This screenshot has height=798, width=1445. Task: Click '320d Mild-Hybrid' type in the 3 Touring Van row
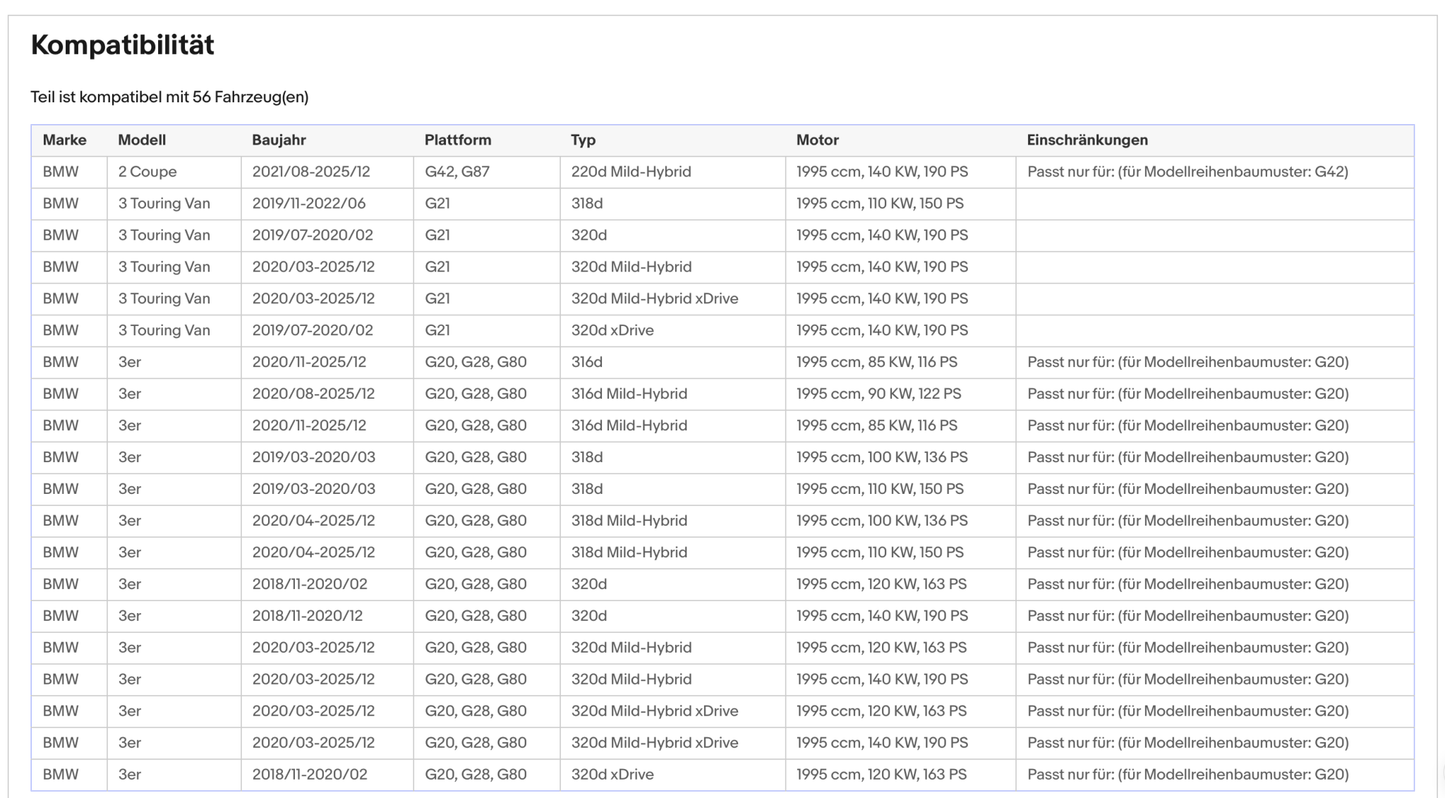[631, 267]
